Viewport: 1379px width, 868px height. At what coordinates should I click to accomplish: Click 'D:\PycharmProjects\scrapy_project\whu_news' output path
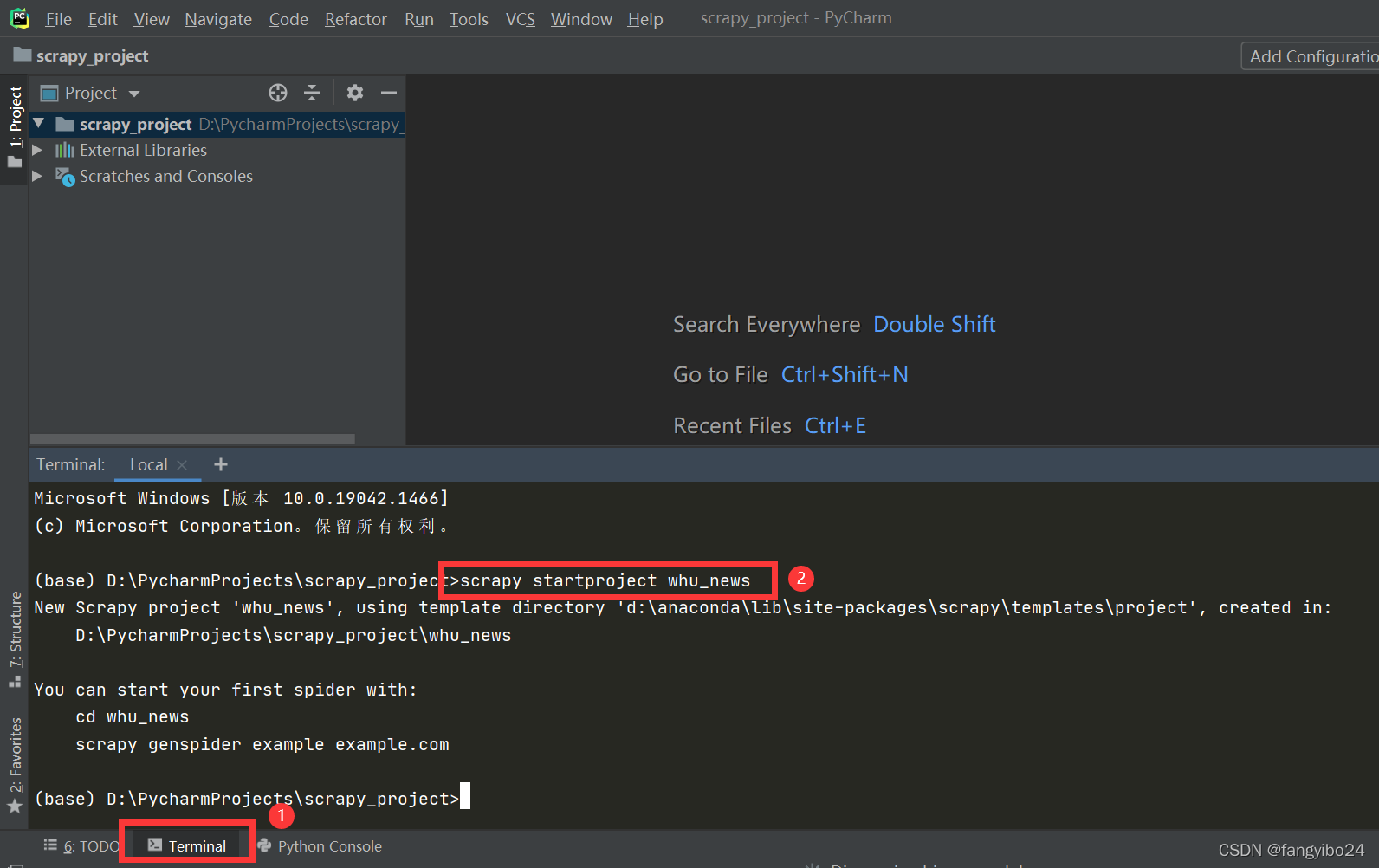click(294, 636)
